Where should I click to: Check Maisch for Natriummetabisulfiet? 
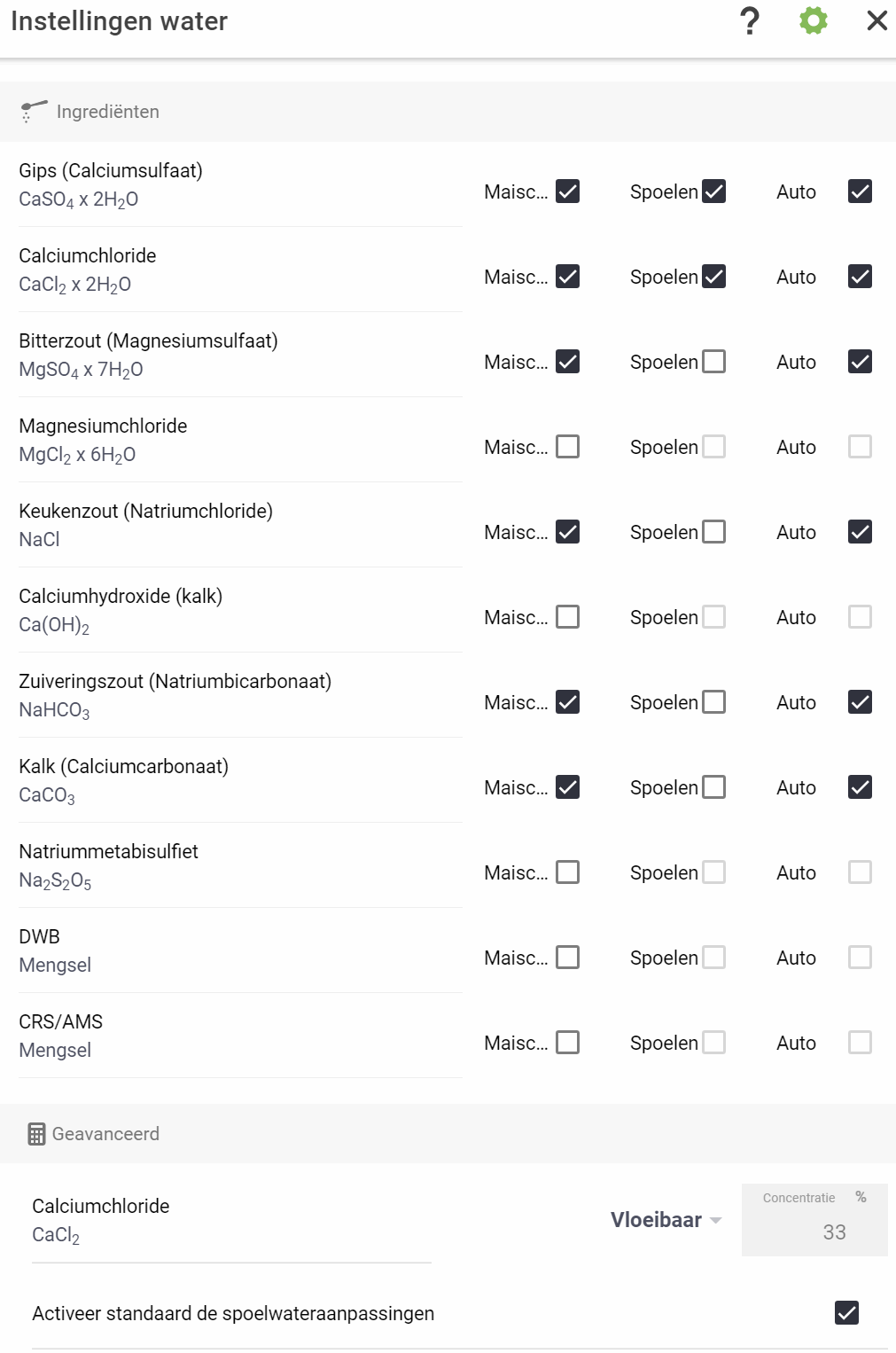[568, 872]
